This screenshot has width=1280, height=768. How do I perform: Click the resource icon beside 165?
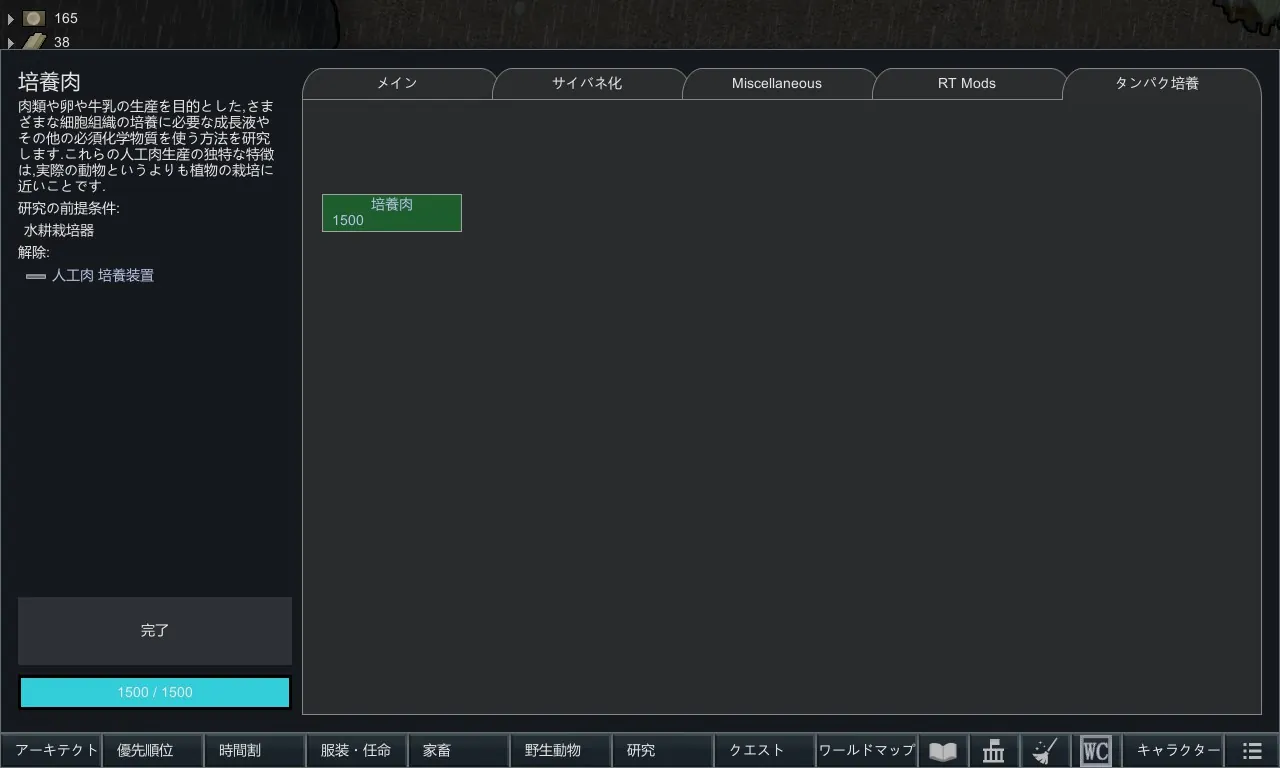point(34,18)
